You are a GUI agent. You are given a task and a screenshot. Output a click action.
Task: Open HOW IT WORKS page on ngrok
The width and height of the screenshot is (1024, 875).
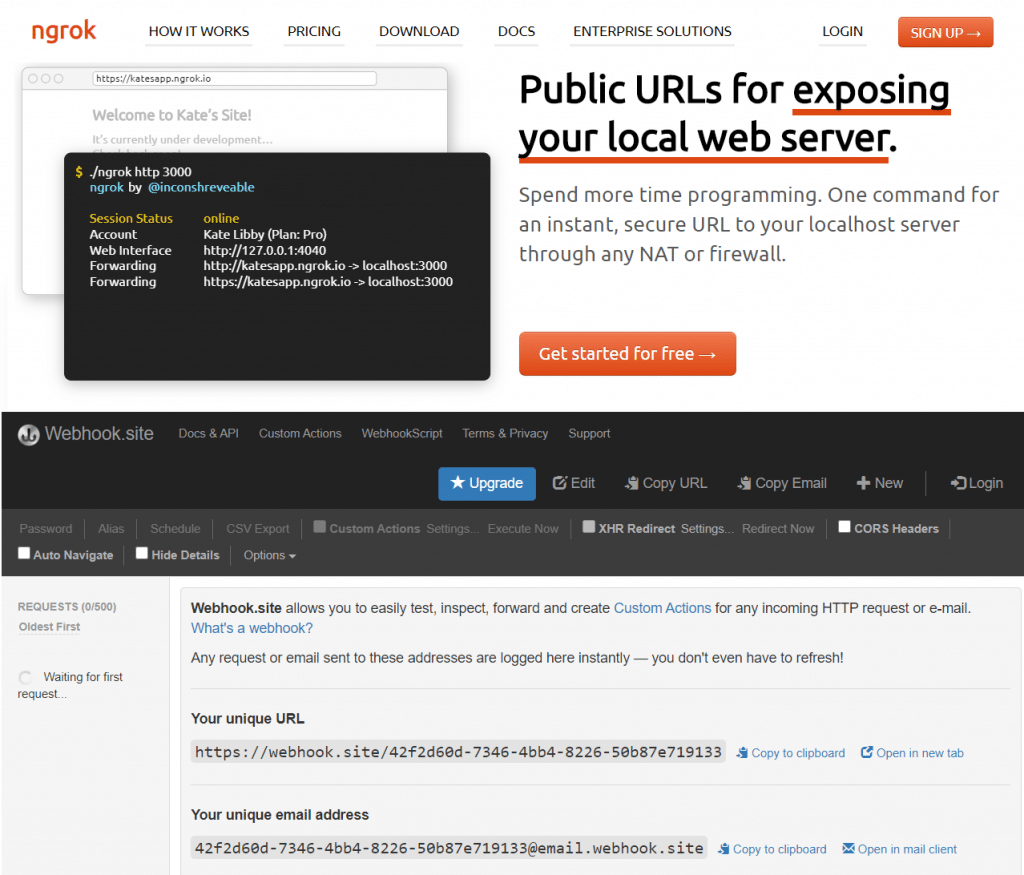pos(199,31)
